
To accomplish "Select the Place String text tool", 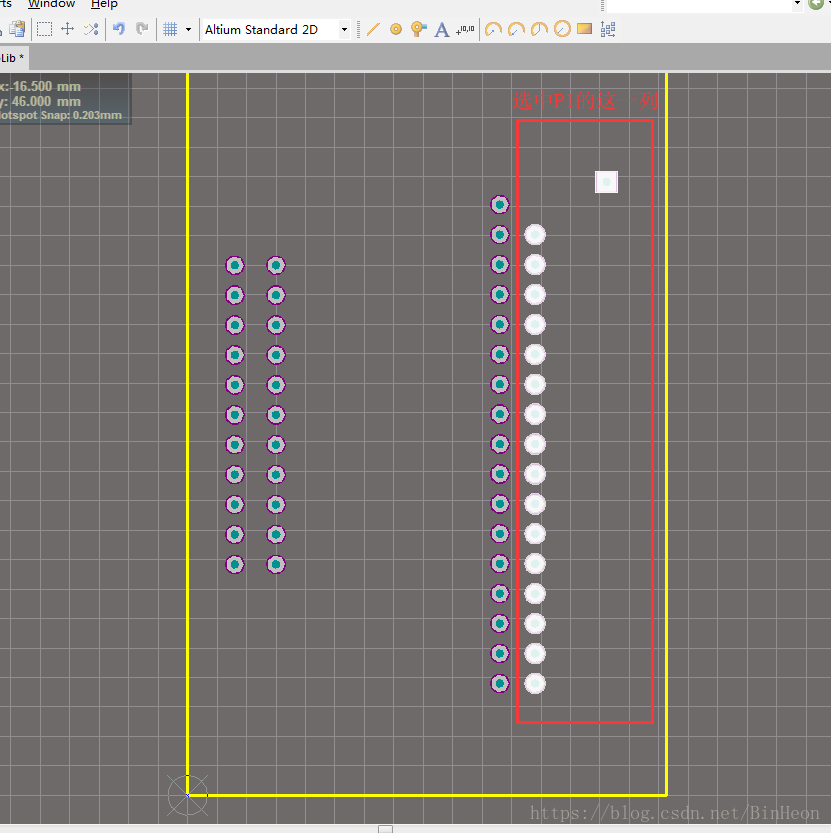I will 442,29.
